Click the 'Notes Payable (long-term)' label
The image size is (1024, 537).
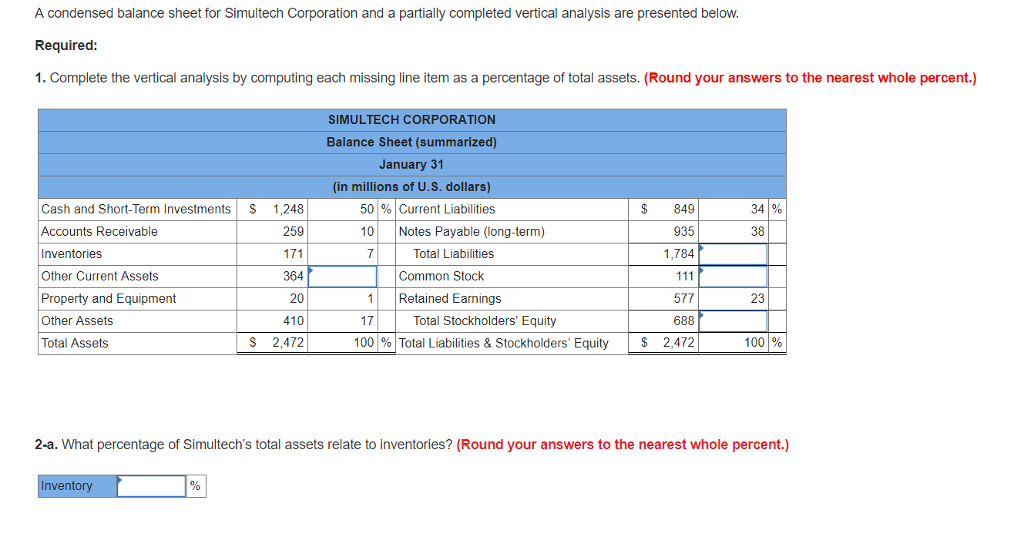point(472,231)
